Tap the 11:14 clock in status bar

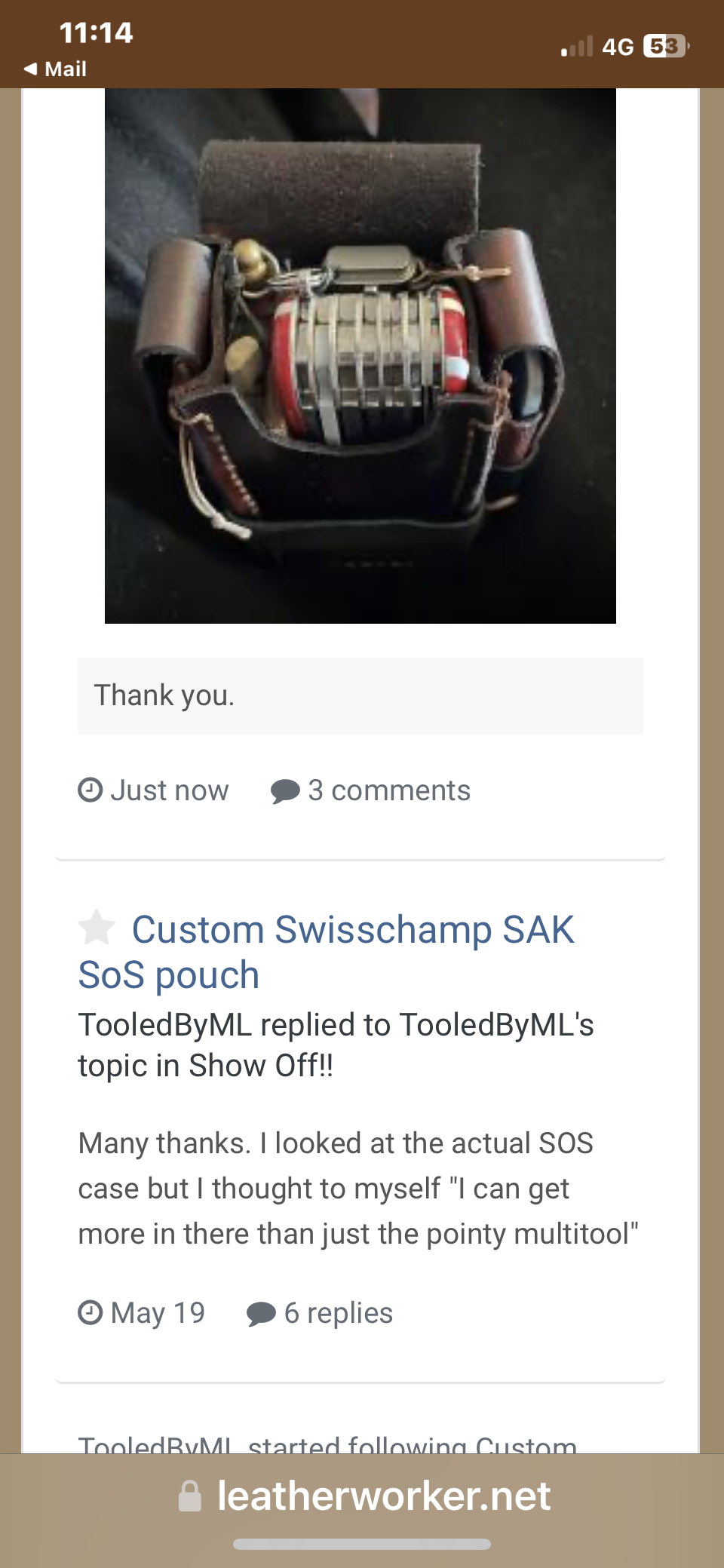pyautogui.click(x=96, y=33)
